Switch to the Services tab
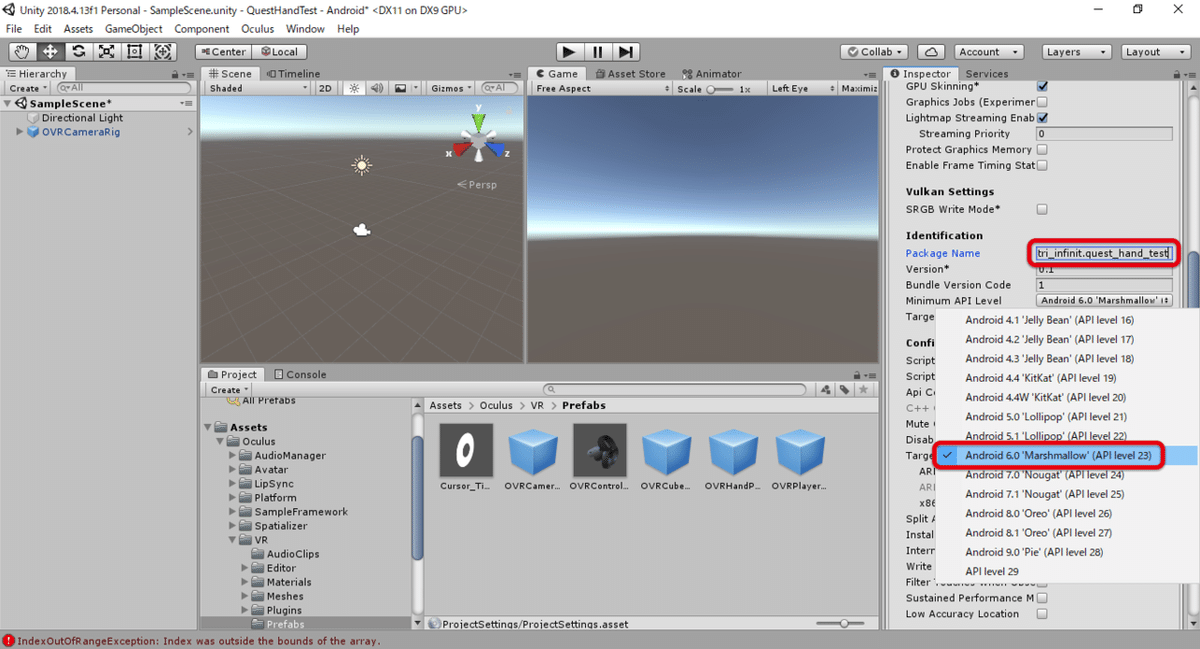 pyautogui.click(x=986, y=73)
